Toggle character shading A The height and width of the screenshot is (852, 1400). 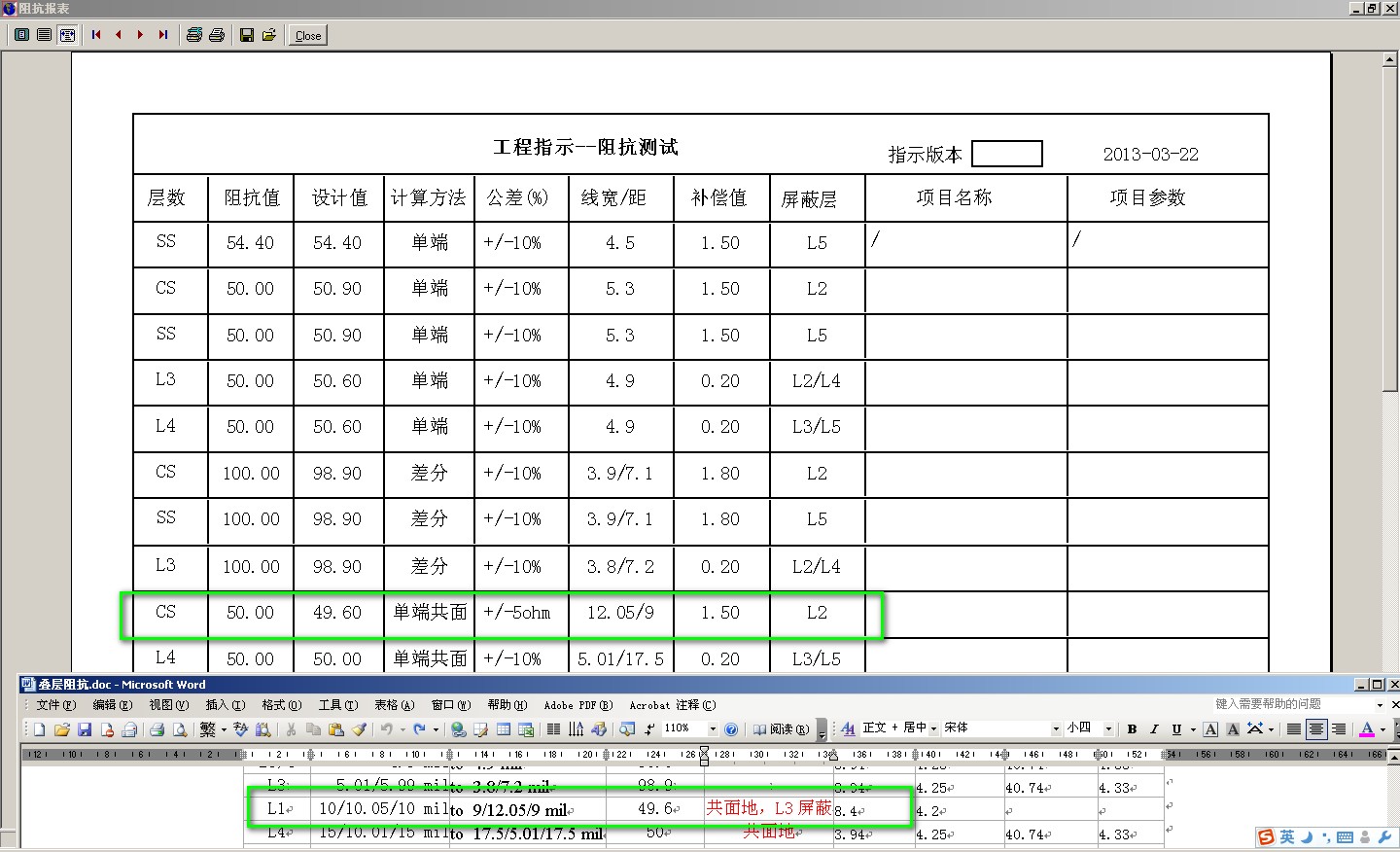1233,728
